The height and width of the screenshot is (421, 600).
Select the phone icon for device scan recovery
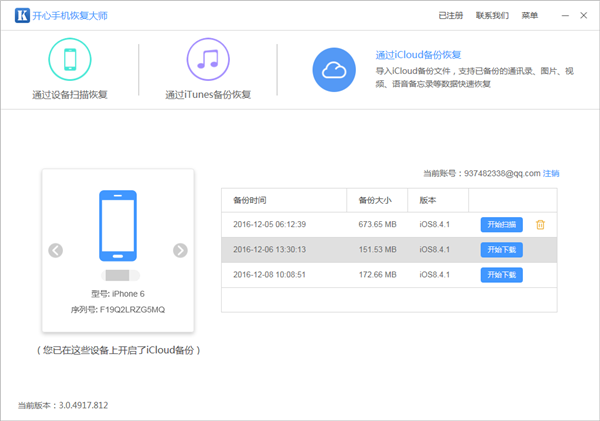(70, 59)
